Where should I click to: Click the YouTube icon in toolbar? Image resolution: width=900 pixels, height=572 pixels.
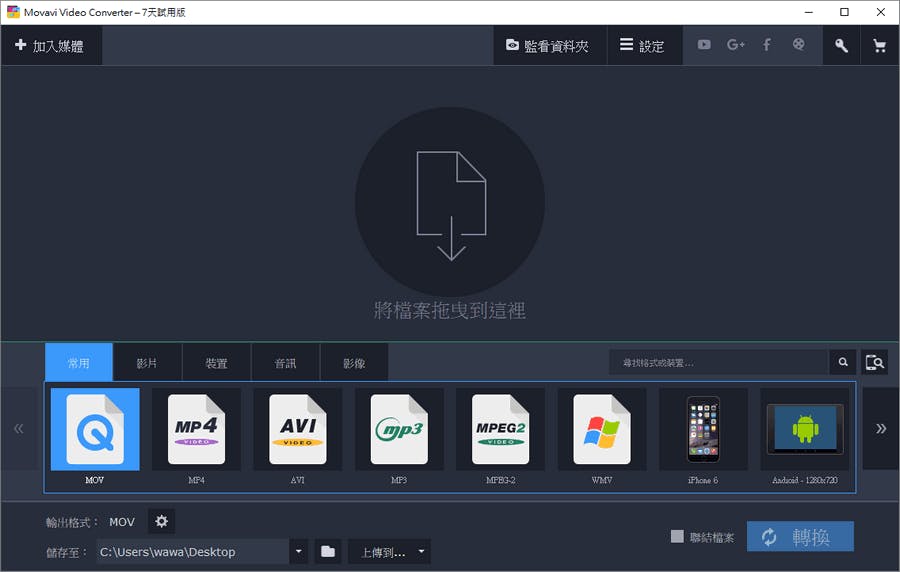pos(704,45)
